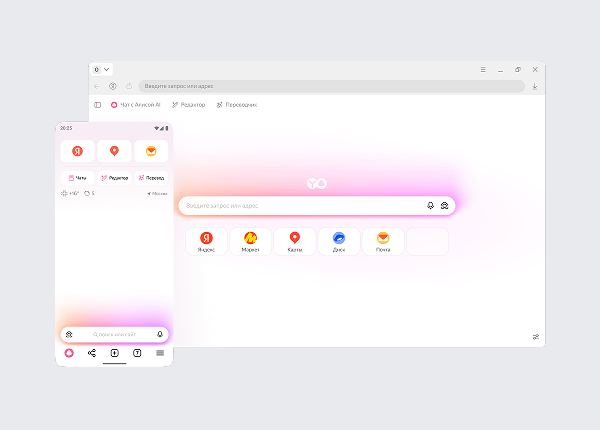This screenshot has width=600, height=430.
Task: Open Перевод button on the phone
Action: (x=151, y=178)
